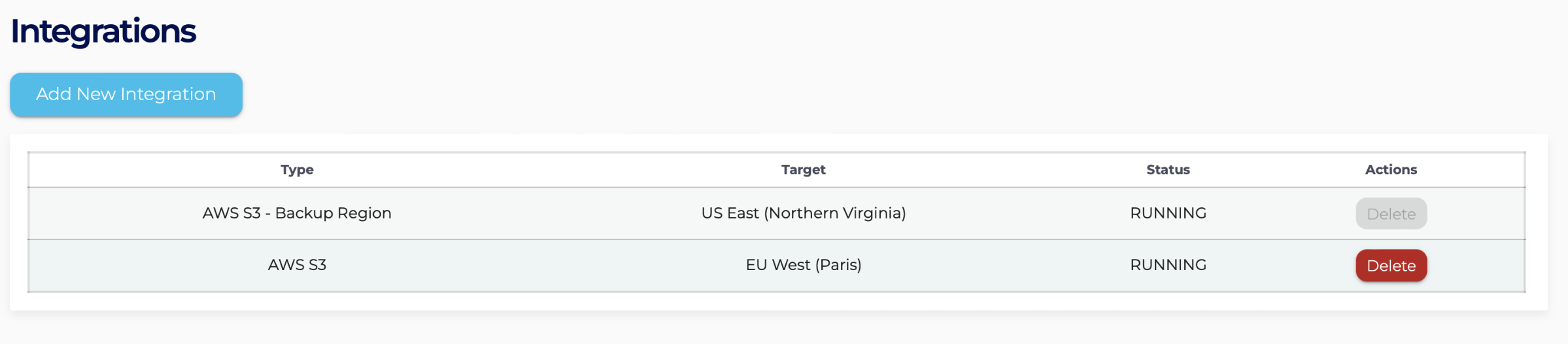Click Delete for the Northern Virginia integration
1568x344 pixels.
point(1391,214)
